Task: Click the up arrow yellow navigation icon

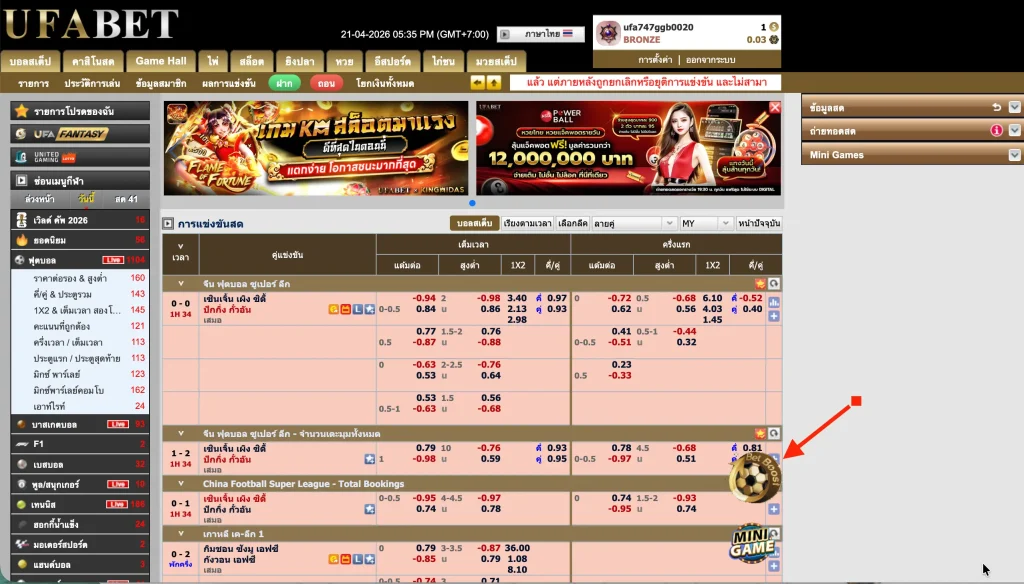Action: point(494,83)
